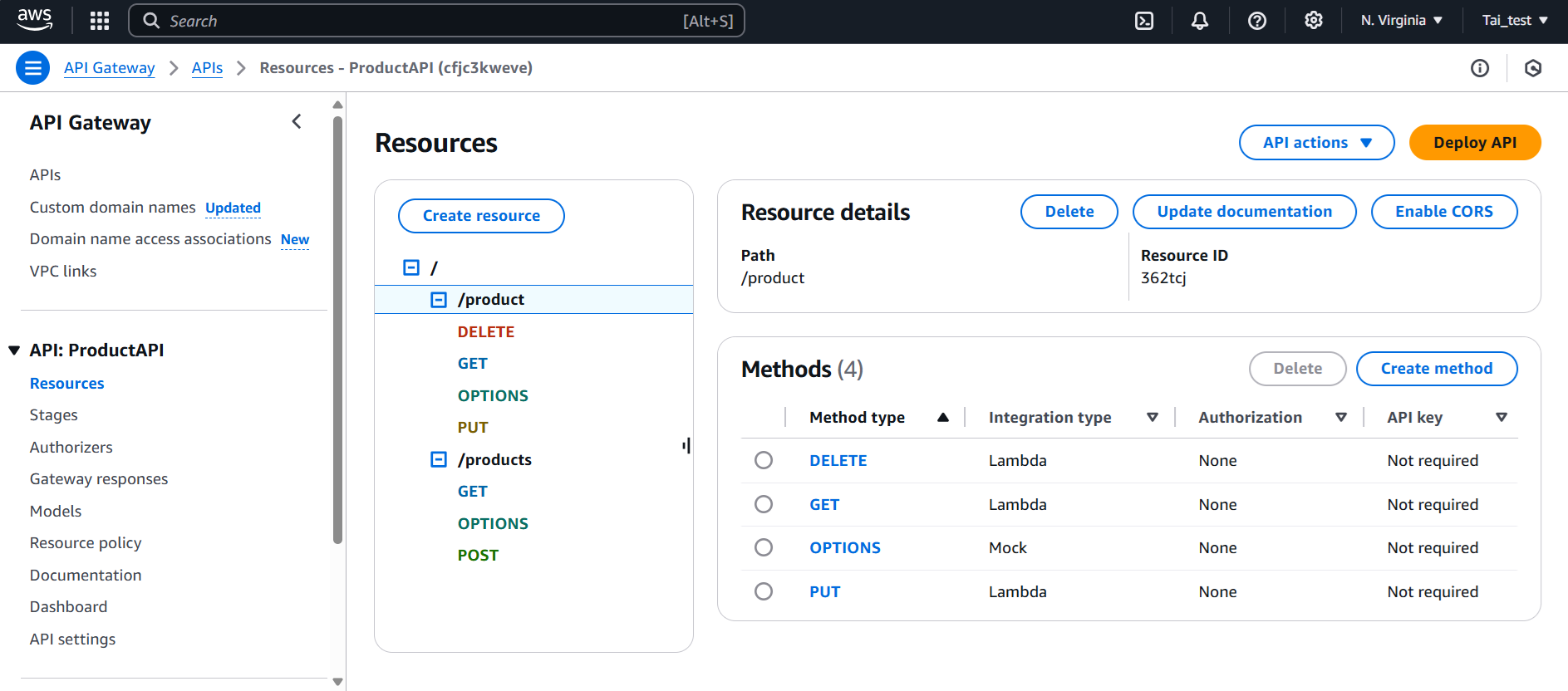This screenshot has width=1568, height=691.
Task: Open the notifications bell
Action: [x=1200, y=21]
